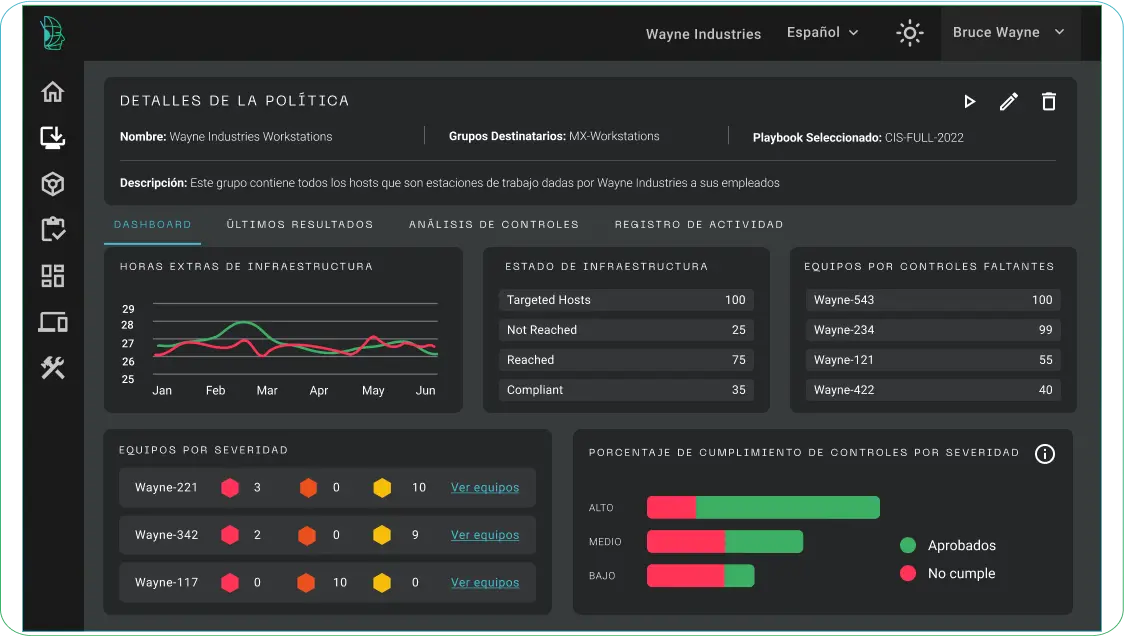
Task: Click orange hexagon severity icon for Wayne-117
Action: coord(306,582)
